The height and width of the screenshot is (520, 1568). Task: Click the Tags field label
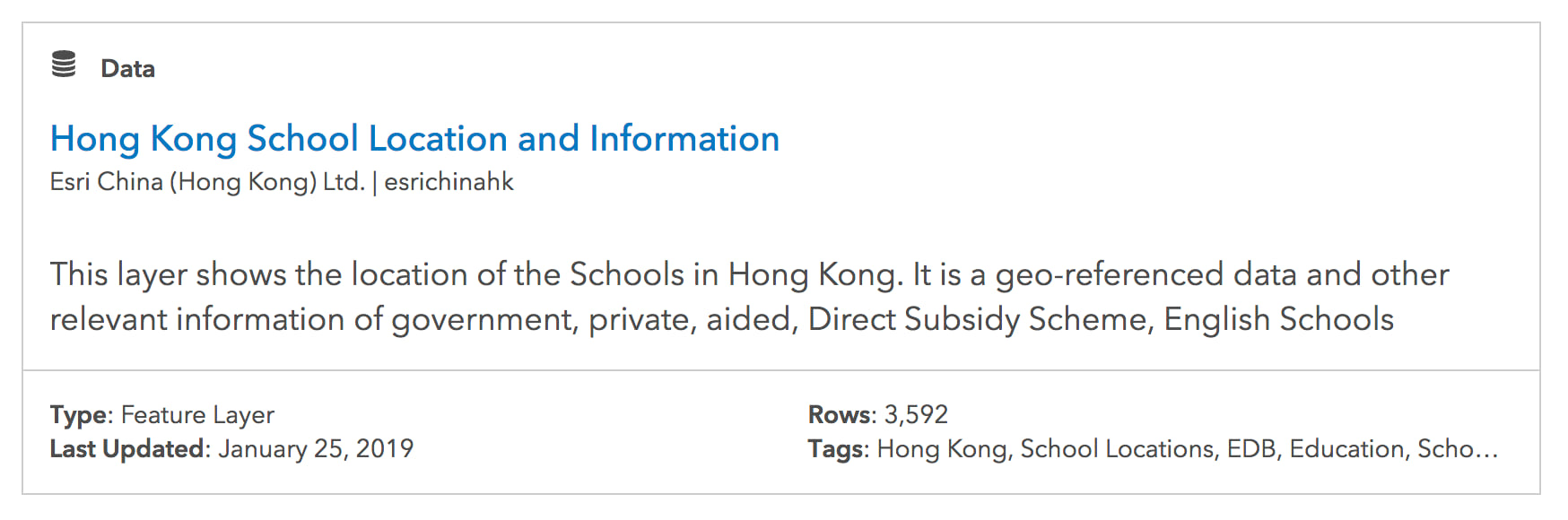(x=834, y=448)
